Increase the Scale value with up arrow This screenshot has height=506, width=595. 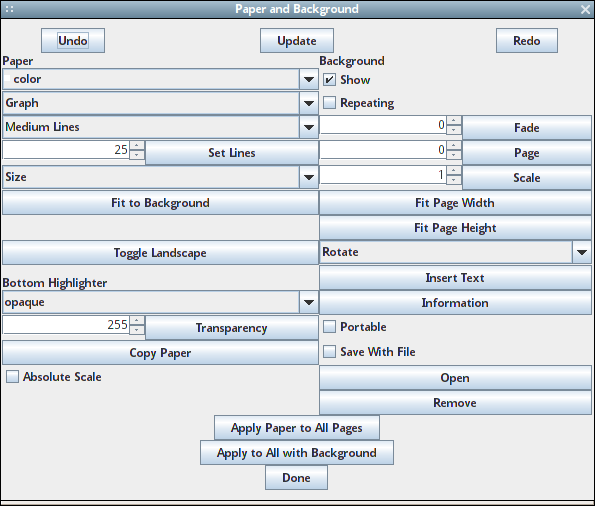(453, 170)
